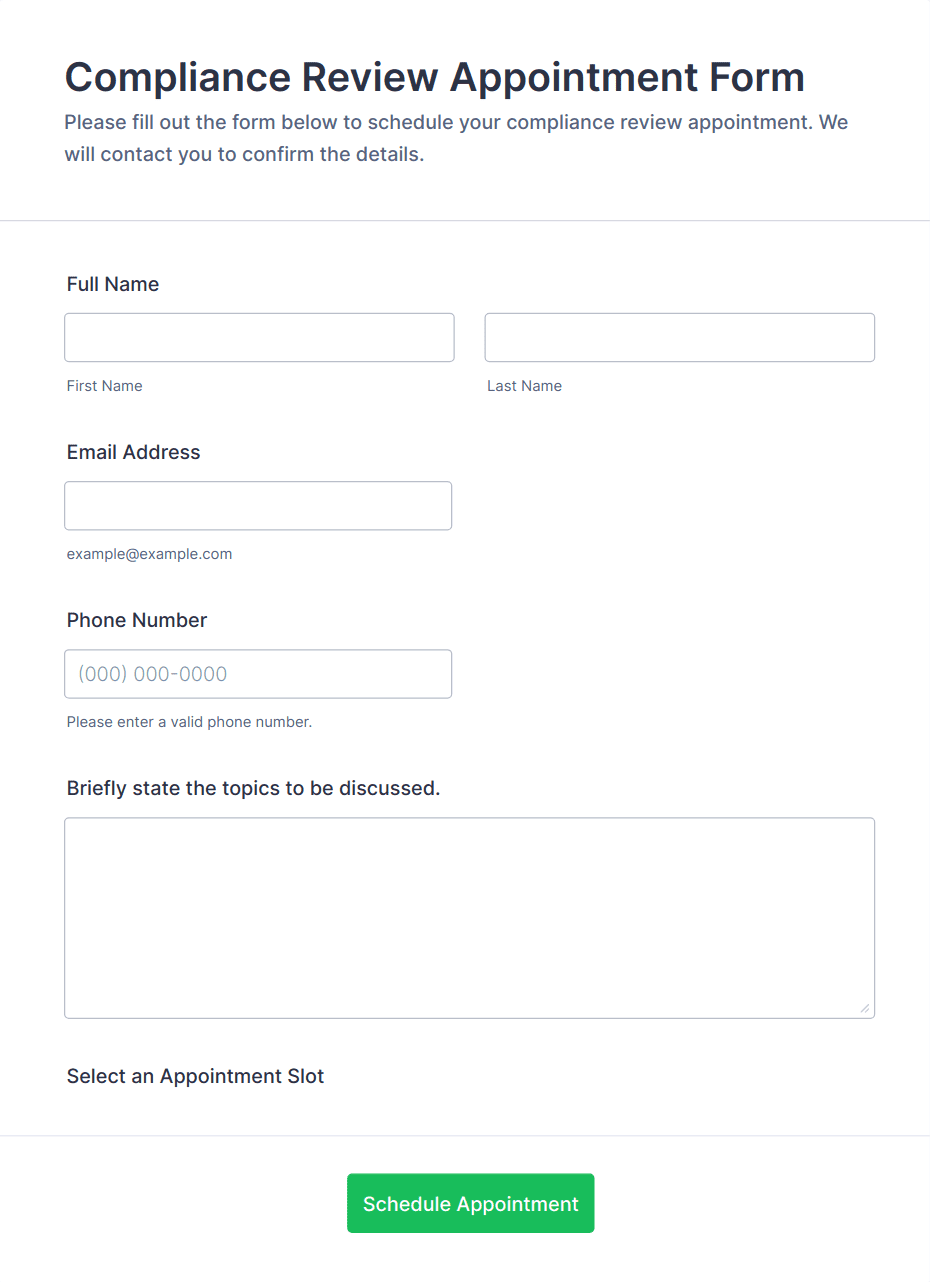Click the example@example.com hint text
The height and width of the screenshot is (1282, 930).
tap(150, 554)
